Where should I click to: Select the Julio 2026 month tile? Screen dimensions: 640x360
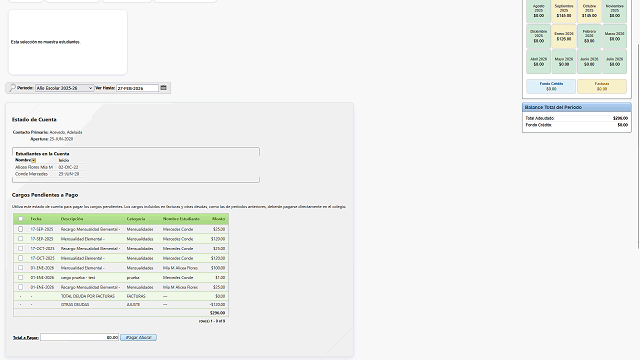(x=614, y=62)
